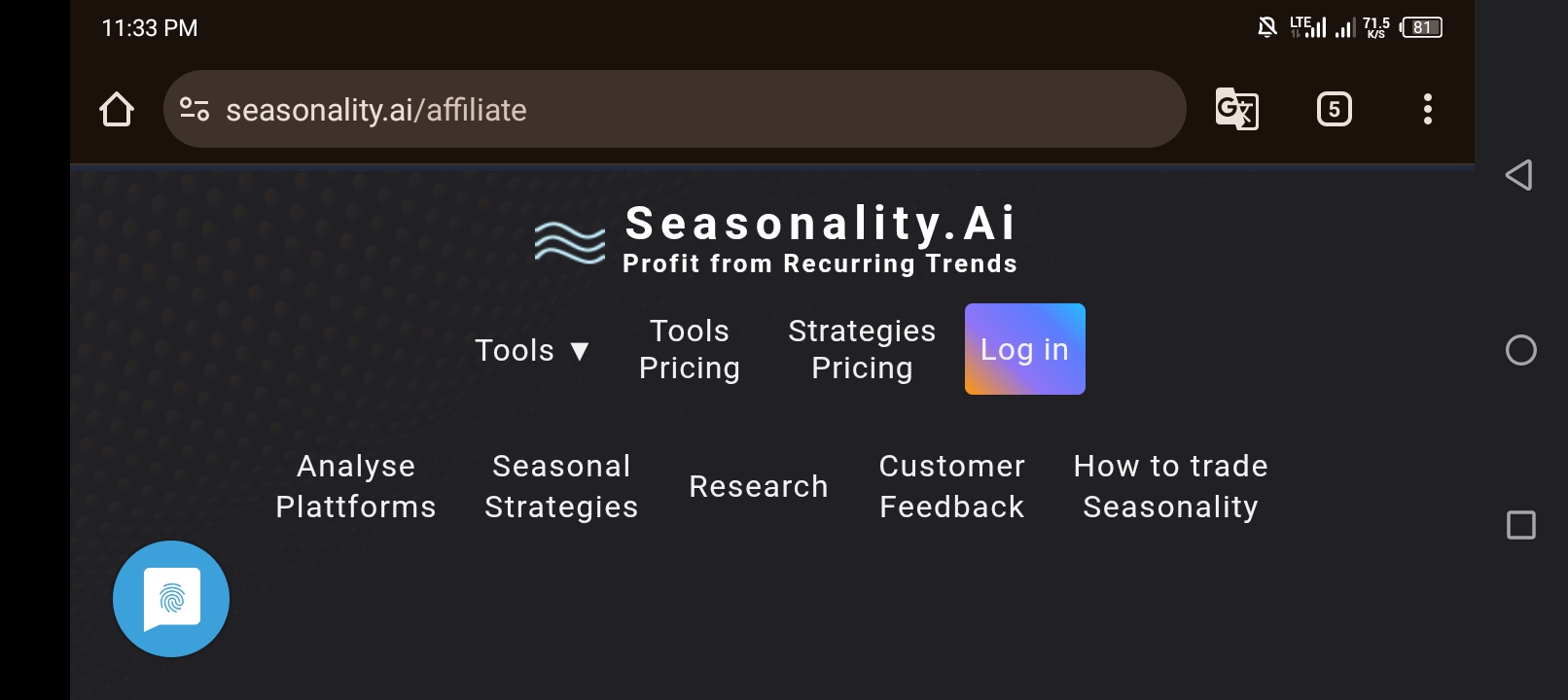This screenshot has width=1568, height=700.
Task: Open the three-dot browser menu
Action: click(x=1428, y=109)
